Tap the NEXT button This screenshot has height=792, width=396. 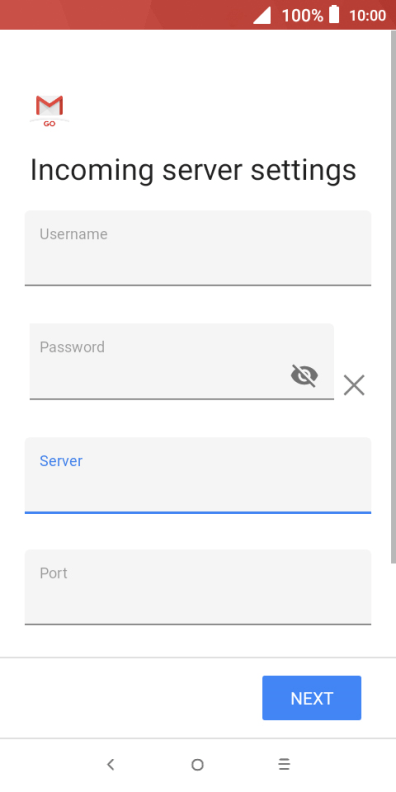click(312, 698)
